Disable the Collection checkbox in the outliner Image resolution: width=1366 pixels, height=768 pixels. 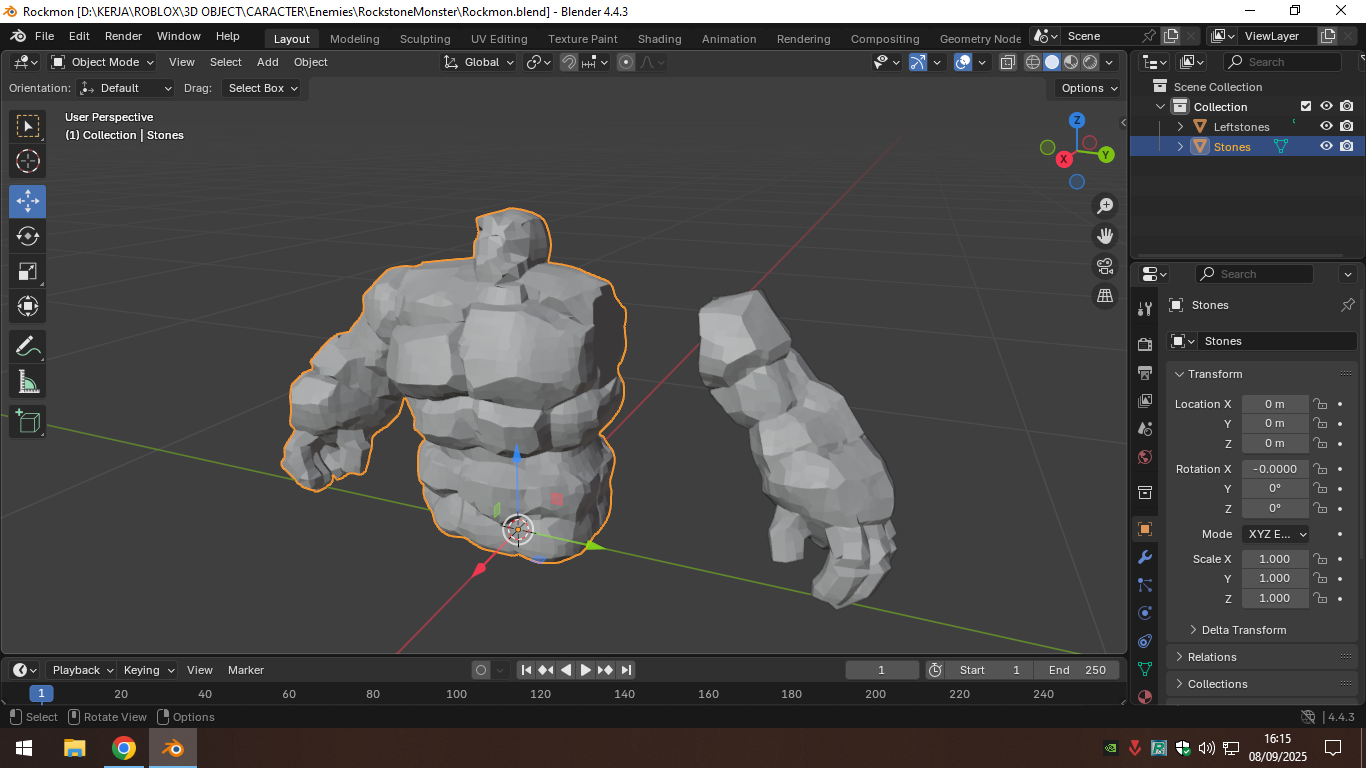(x=1305, y=106)
